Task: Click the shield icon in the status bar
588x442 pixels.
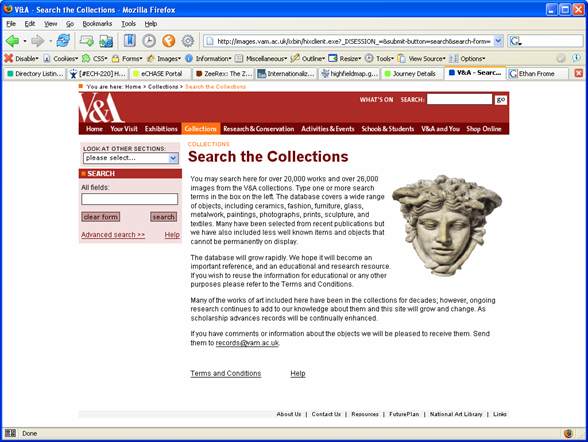Action: (x=568, y=433)
